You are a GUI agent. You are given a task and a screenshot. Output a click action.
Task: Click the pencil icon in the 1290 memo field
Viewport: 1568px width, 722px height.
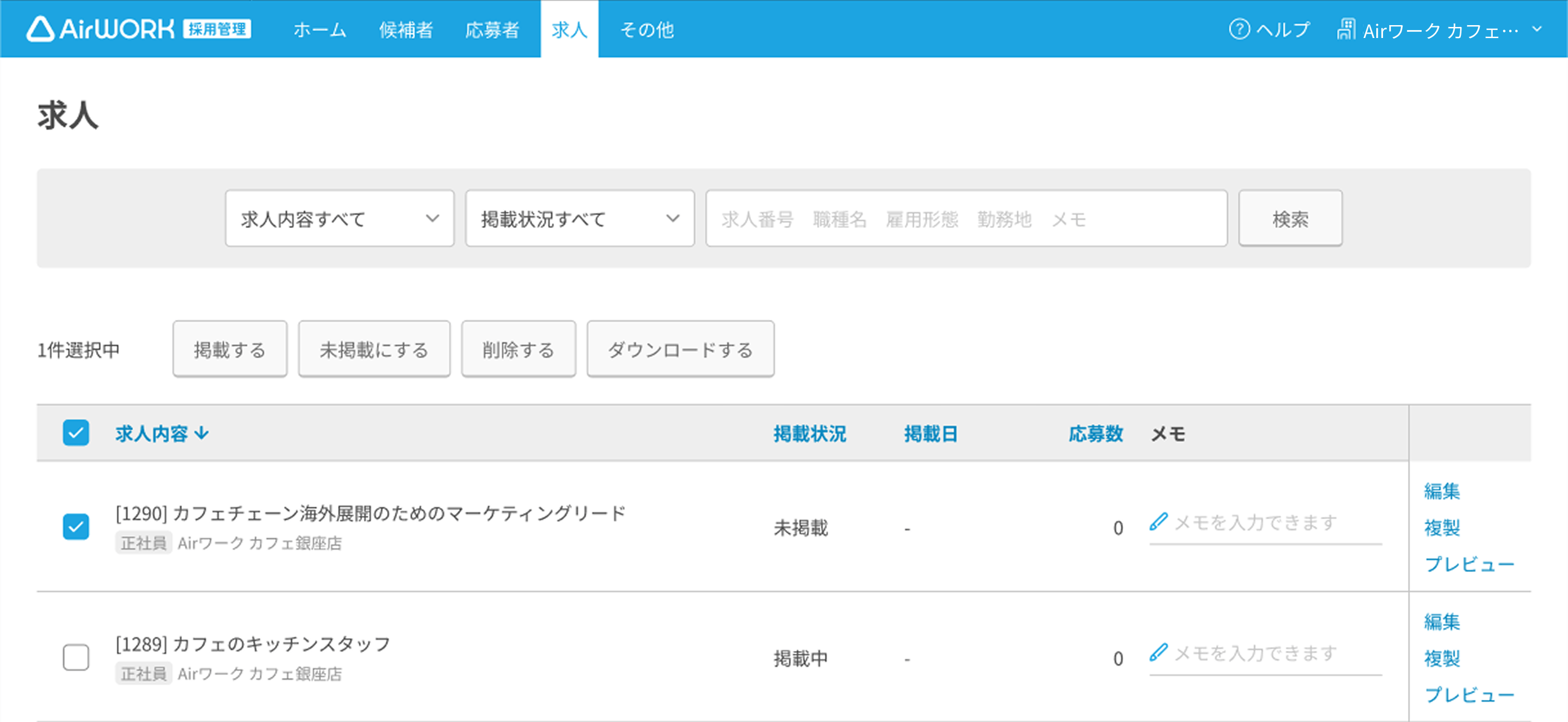click(x=1158, y=522)
